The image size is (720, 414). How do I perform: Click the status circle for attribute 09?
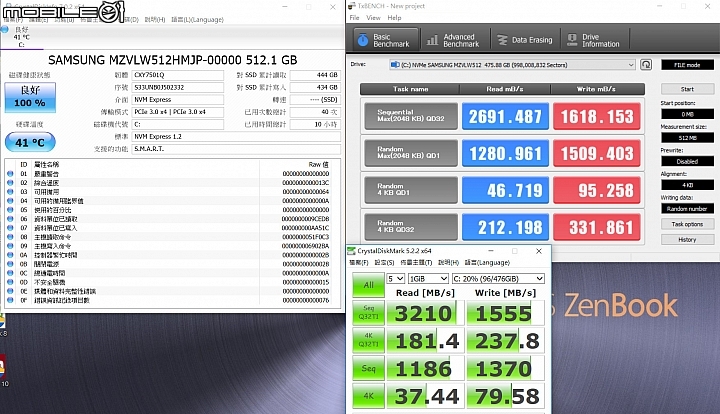click(10, 246)
